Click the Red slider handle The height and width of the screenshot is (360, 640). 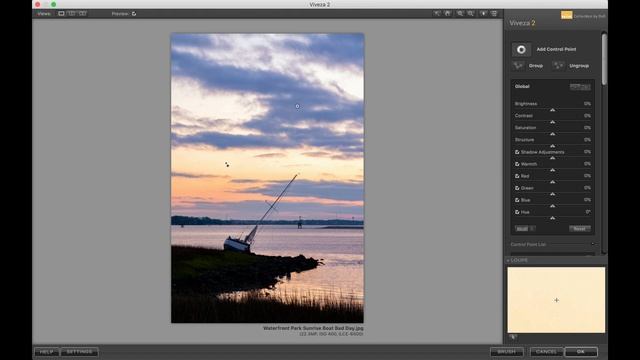(x=553, y=182)
